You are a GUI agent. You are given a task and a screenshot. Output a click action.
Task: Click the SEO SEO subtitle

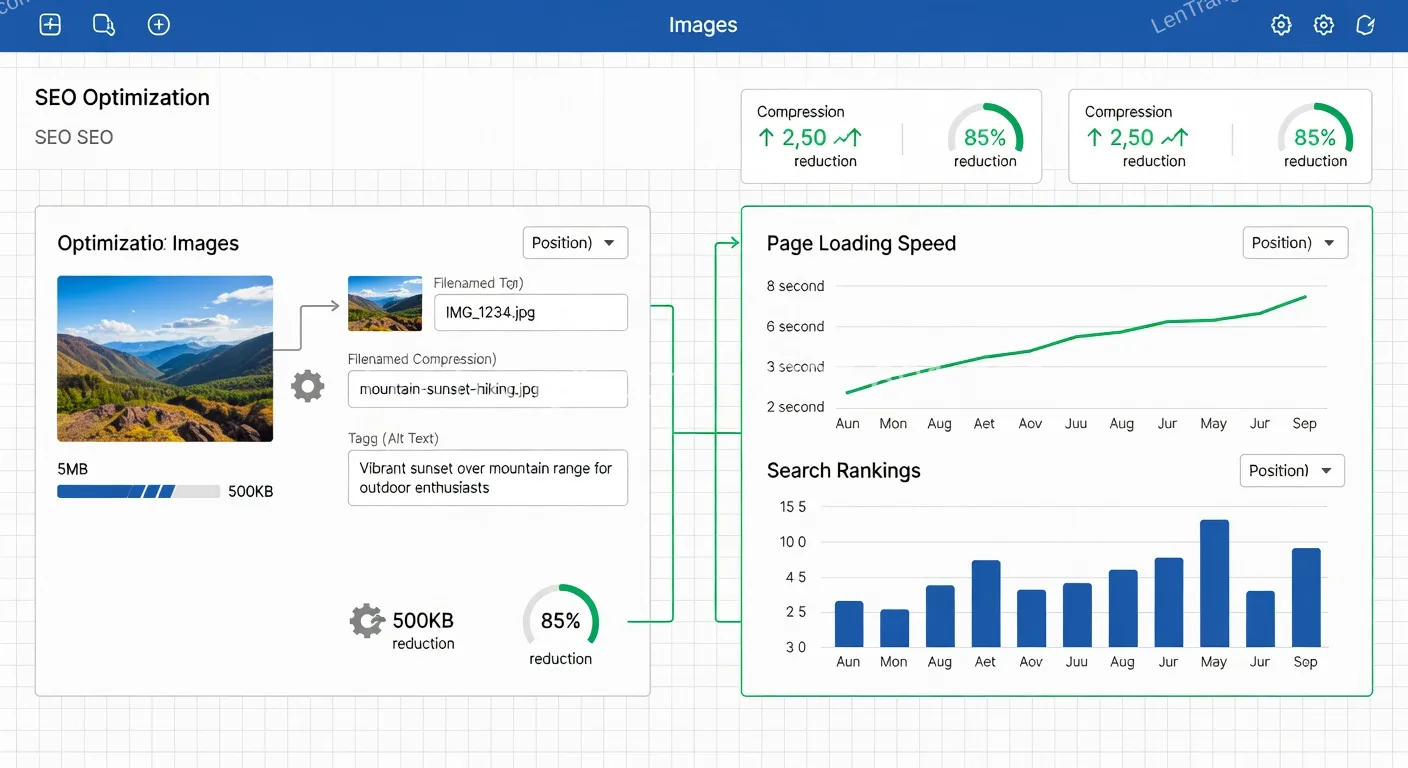pyautogui.click(x=74, y=137)
